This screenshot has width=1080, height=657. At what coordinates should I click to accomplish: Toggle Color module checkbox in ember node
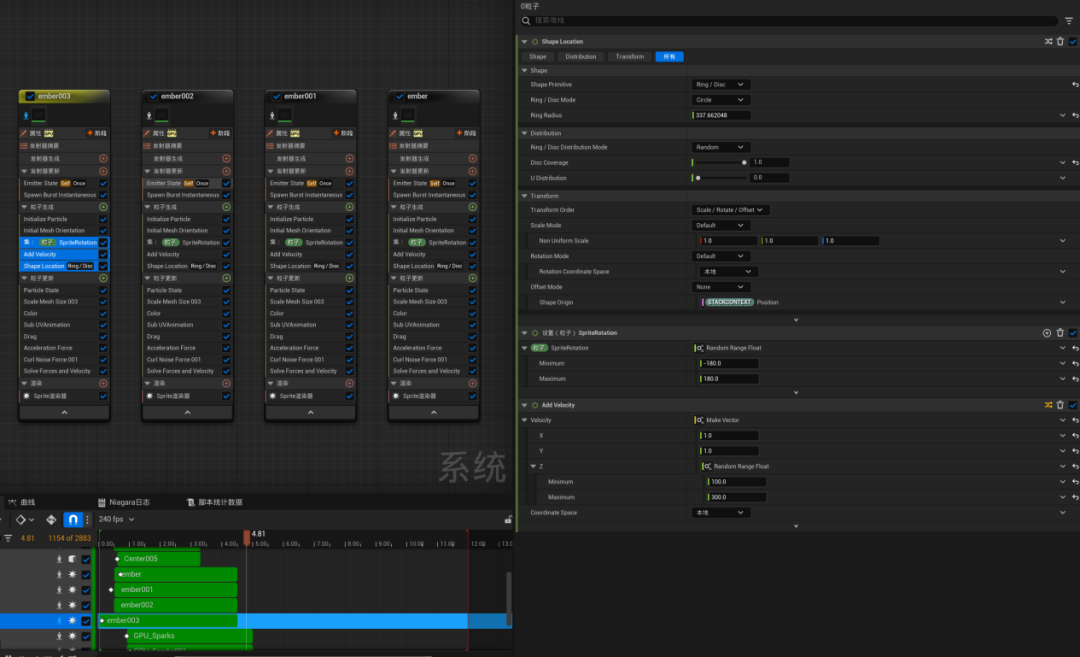[472, 313]
